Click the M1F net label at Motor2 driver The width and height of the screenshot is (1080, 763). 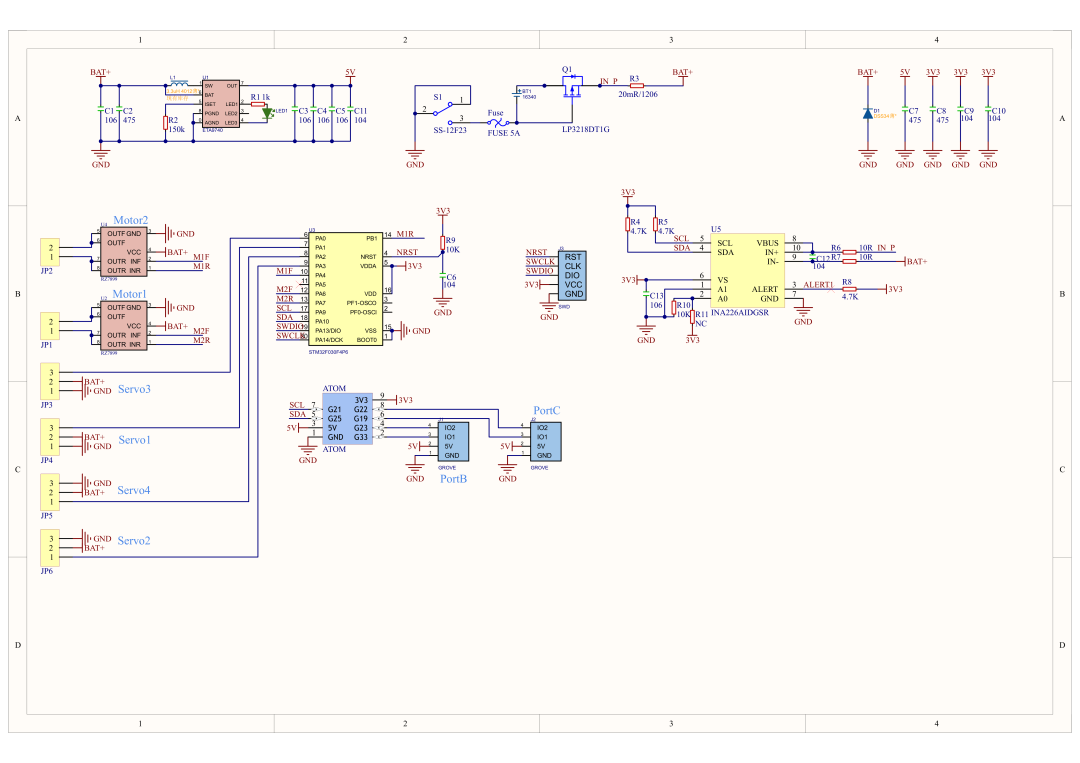(x=201, y=257)
